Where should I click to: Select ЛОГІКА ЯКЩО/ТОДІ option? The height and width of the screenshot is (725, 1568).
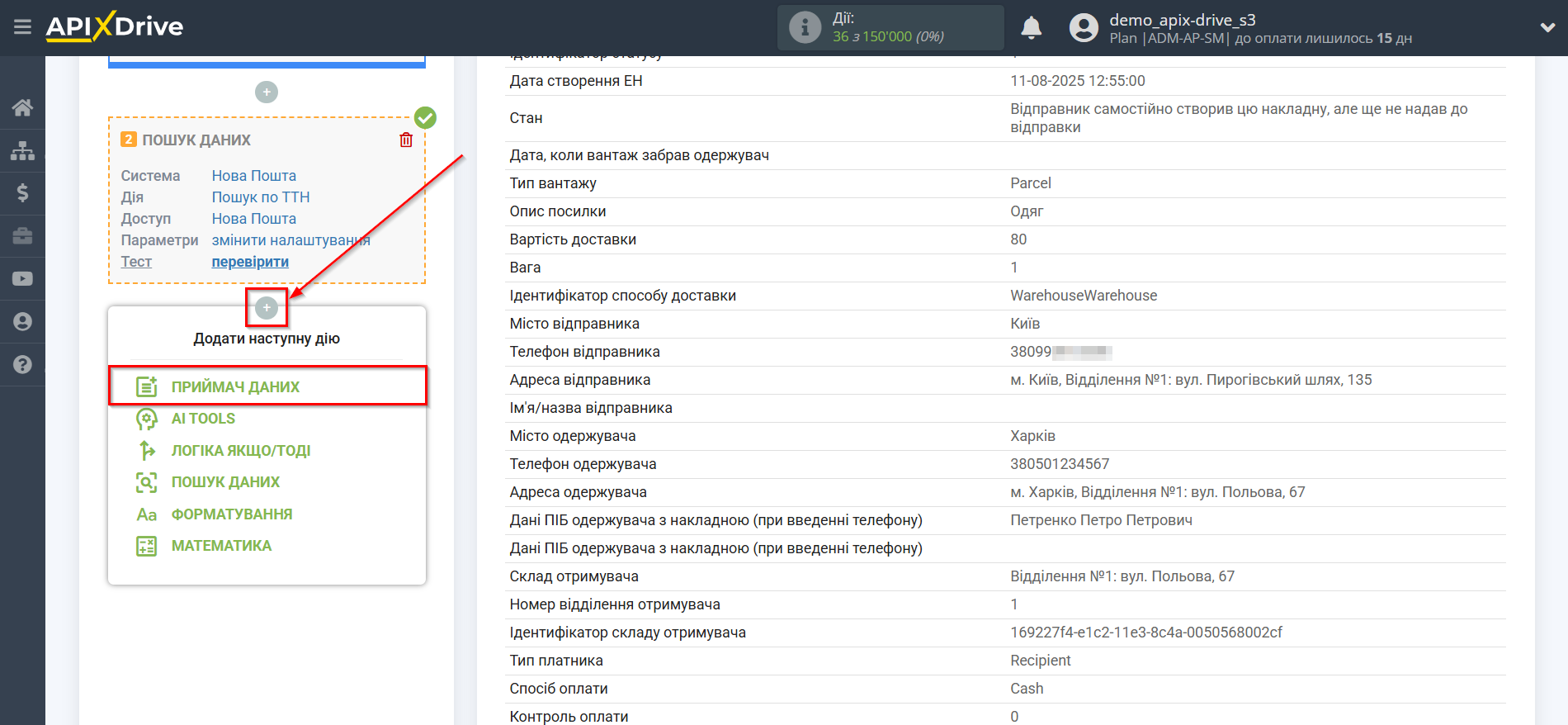click(x=241, y=451)
